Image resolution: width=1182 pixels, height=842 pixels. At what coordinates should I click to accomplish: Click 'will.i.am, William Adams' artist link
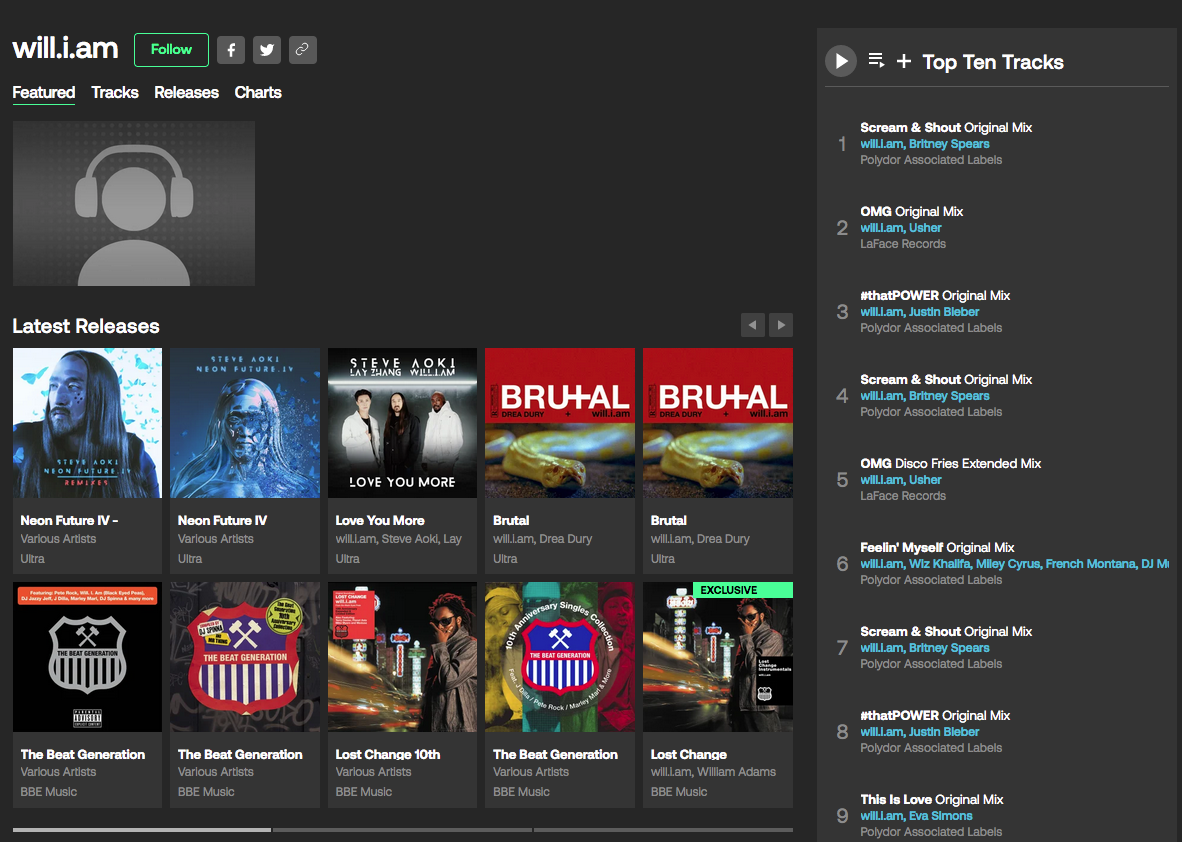click(x=713, y=772)
